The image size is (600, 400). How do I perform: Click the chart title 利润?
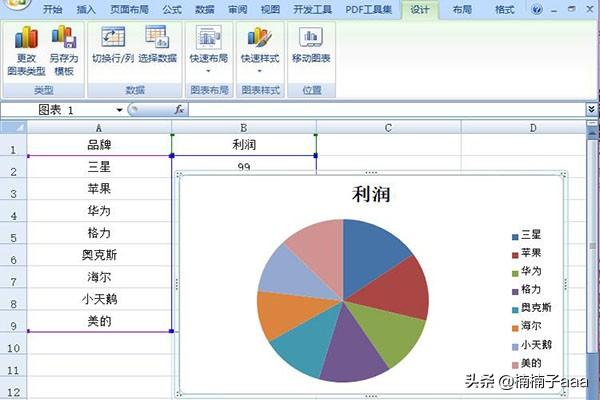[x=371, y=194]
